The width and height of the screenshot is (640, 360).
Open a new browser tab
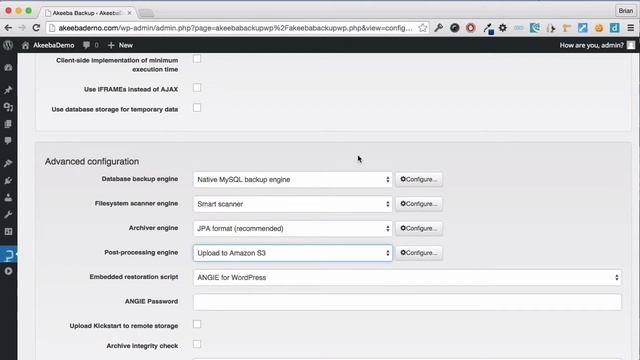coord(146,13)
